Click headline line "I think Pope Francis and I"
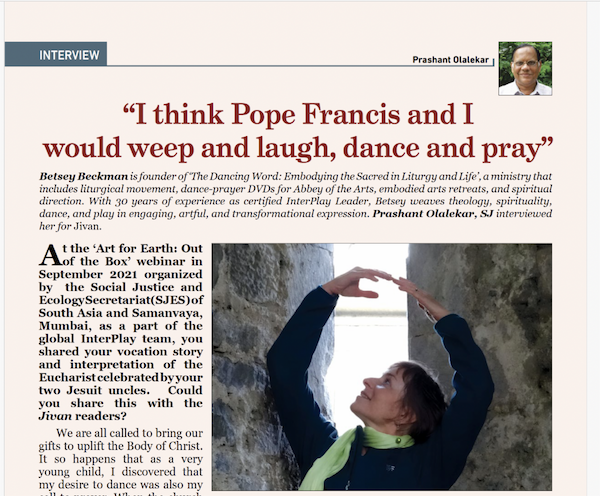The image size is (600, 496). coord(298,114)
